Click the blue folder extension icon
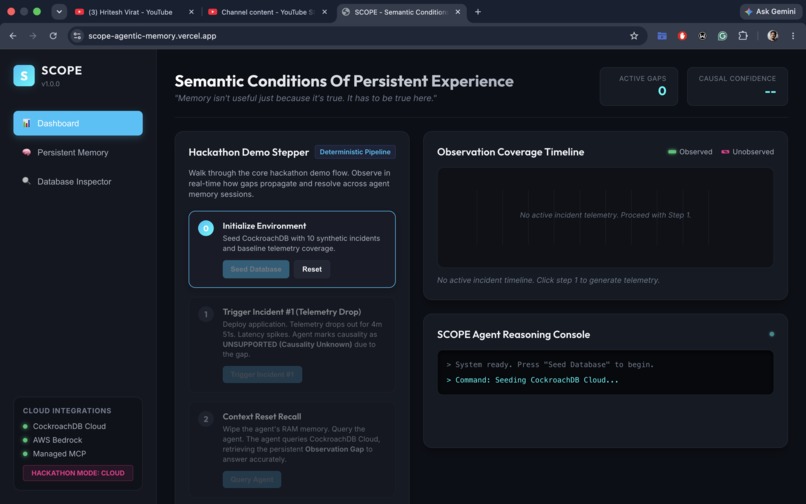 pos(662,36)
